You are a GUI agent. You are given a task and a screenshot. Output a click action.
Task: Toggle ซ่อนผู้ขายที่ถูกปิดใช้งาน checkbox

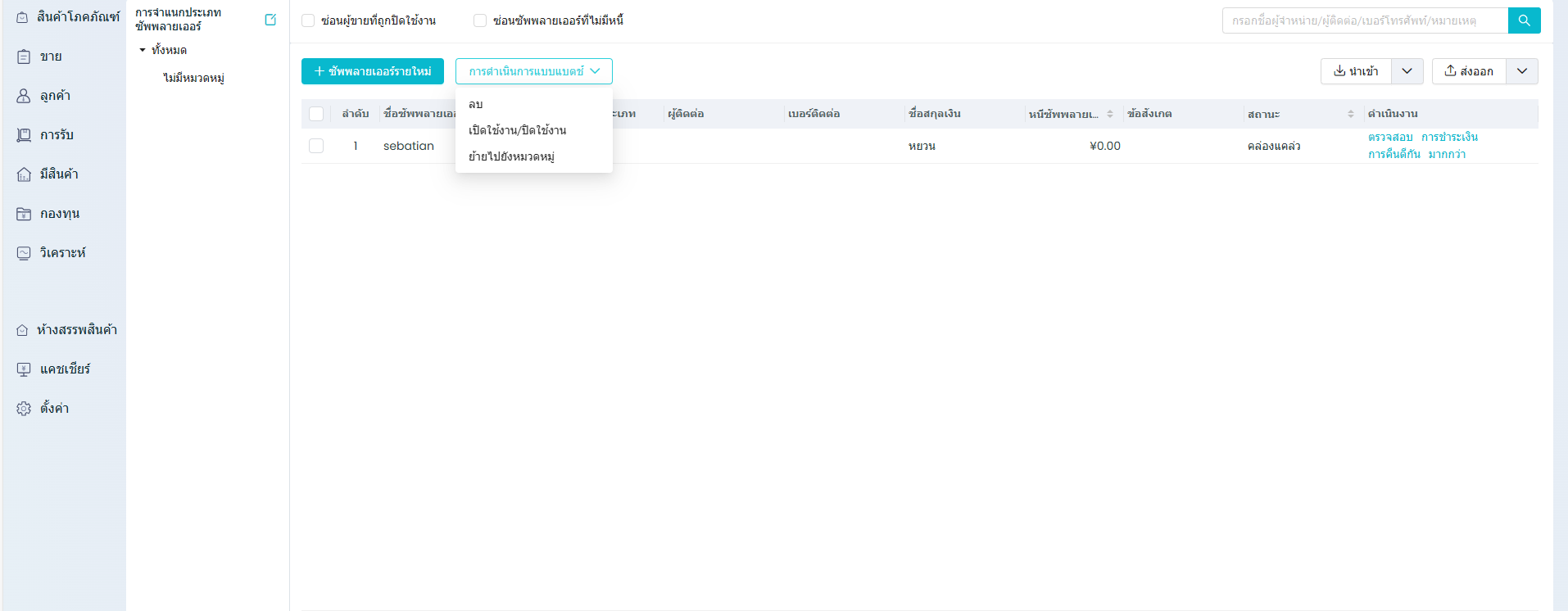coord(308,20)
